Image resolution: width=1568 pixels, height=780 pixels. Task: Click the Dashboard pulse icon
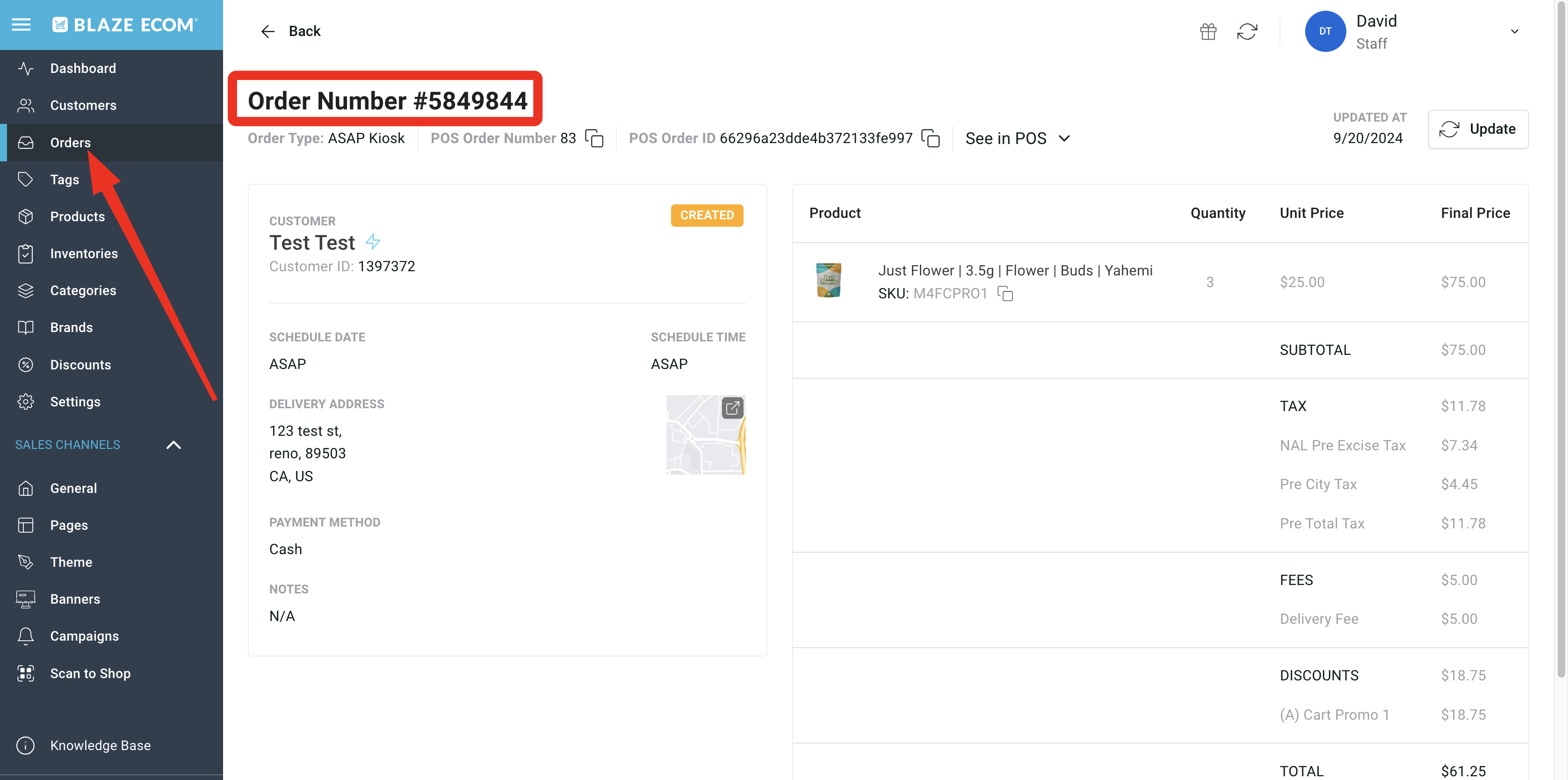pyautogui.click(x=26, y=68)
